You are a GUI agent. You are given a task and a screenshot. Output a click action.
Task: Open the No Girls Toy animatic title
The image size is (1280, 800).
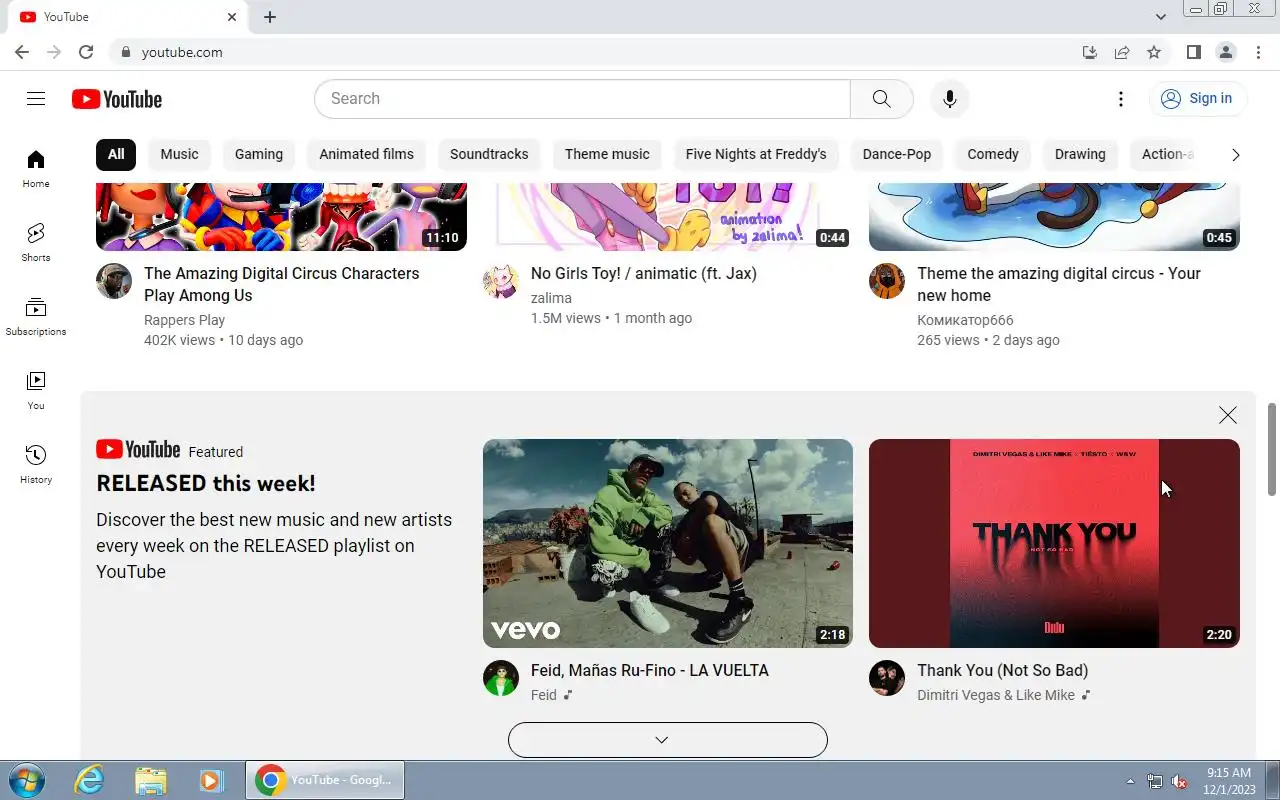tap(644, 273)
